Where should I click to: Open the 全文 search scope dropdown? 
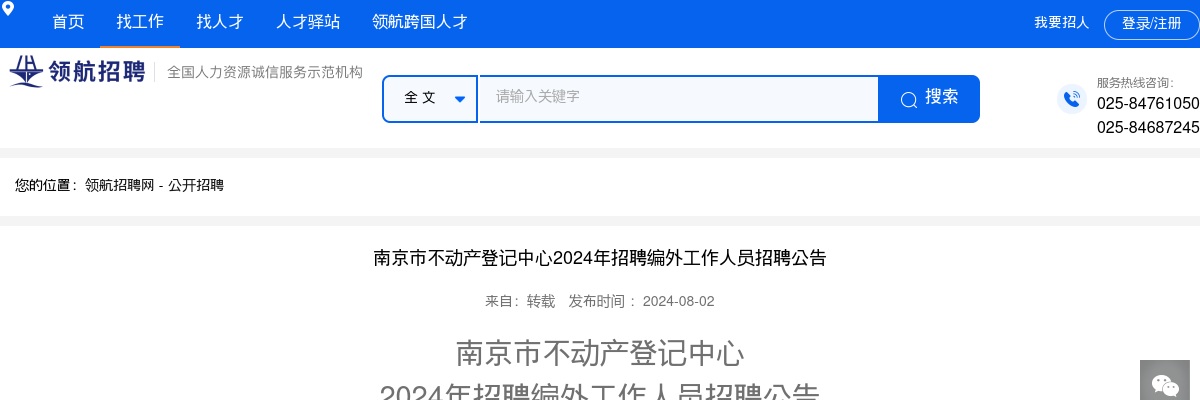pyautogui.click(x=430, y=99)
